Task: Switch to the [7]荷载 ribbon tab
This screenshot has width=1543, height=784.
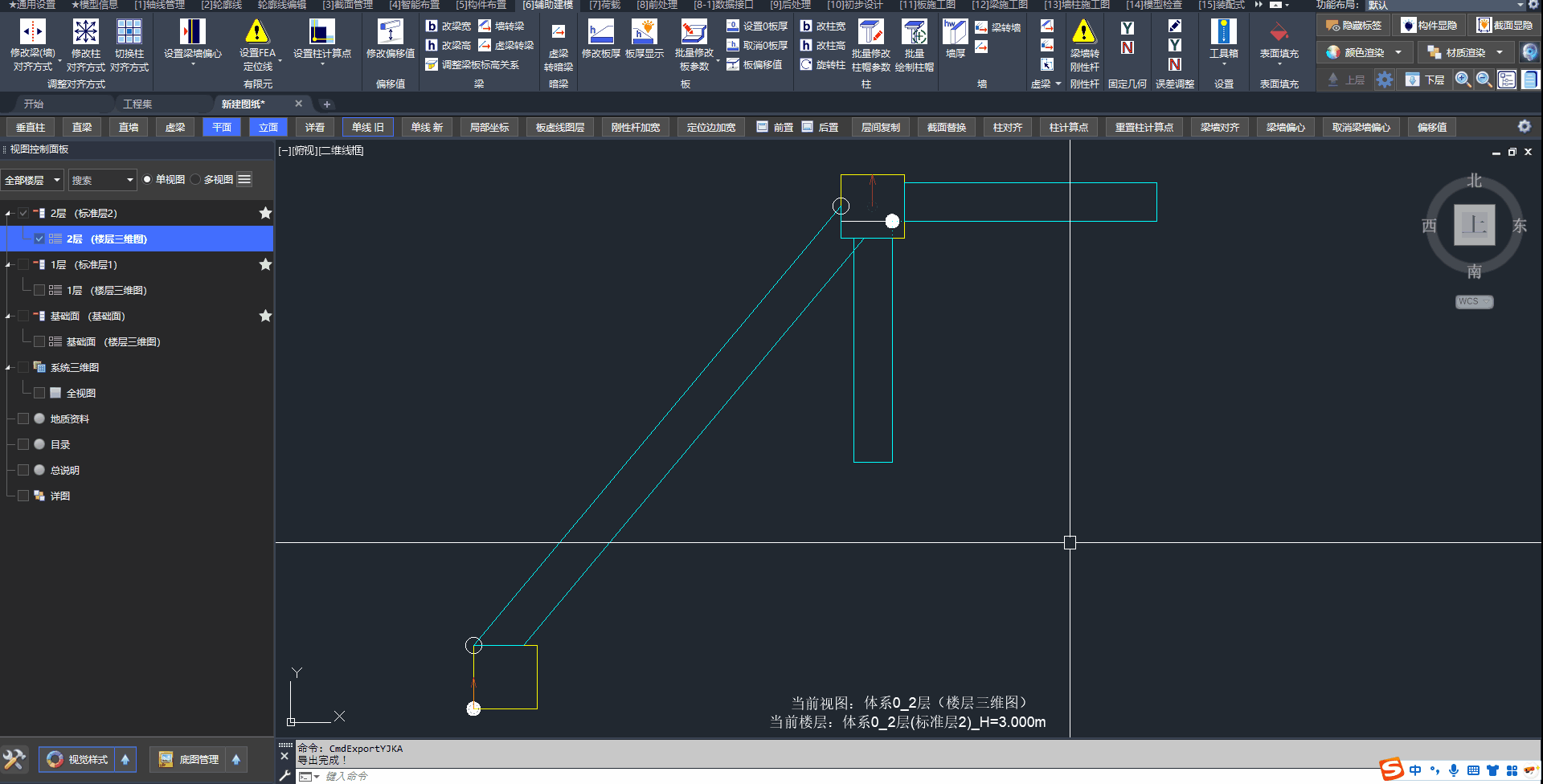Action: [x=605, y=5]
